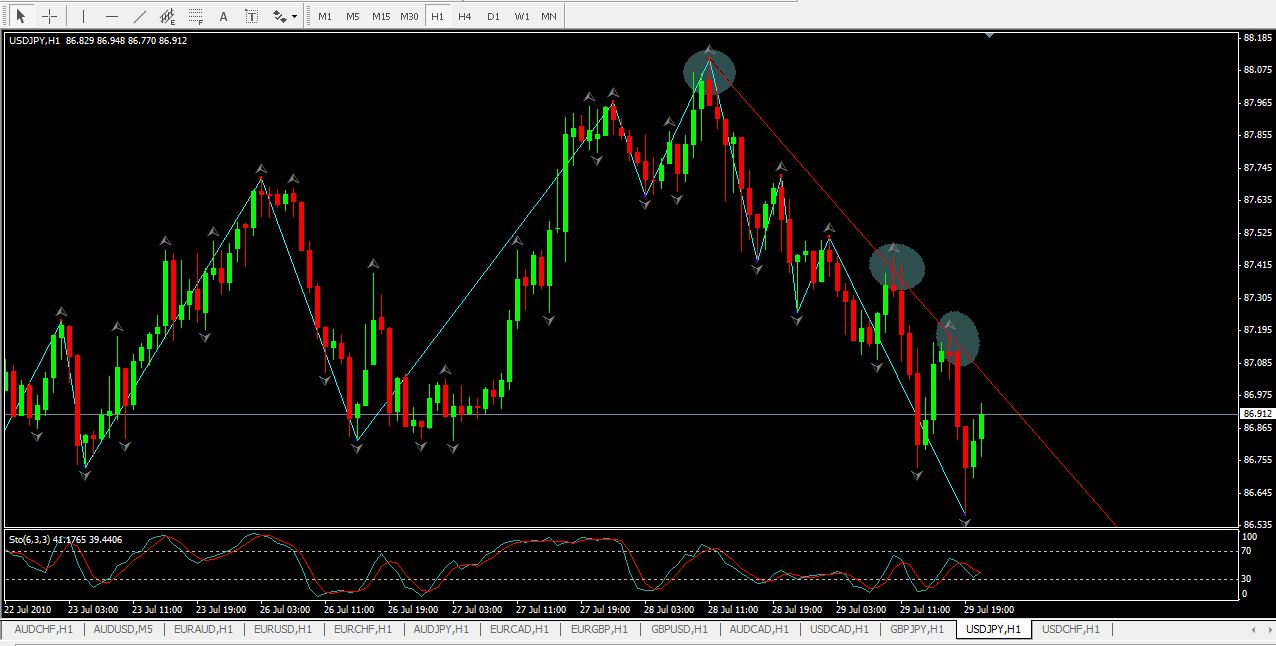Click the Fibonacci retracement tool

(x=195, y=16)
